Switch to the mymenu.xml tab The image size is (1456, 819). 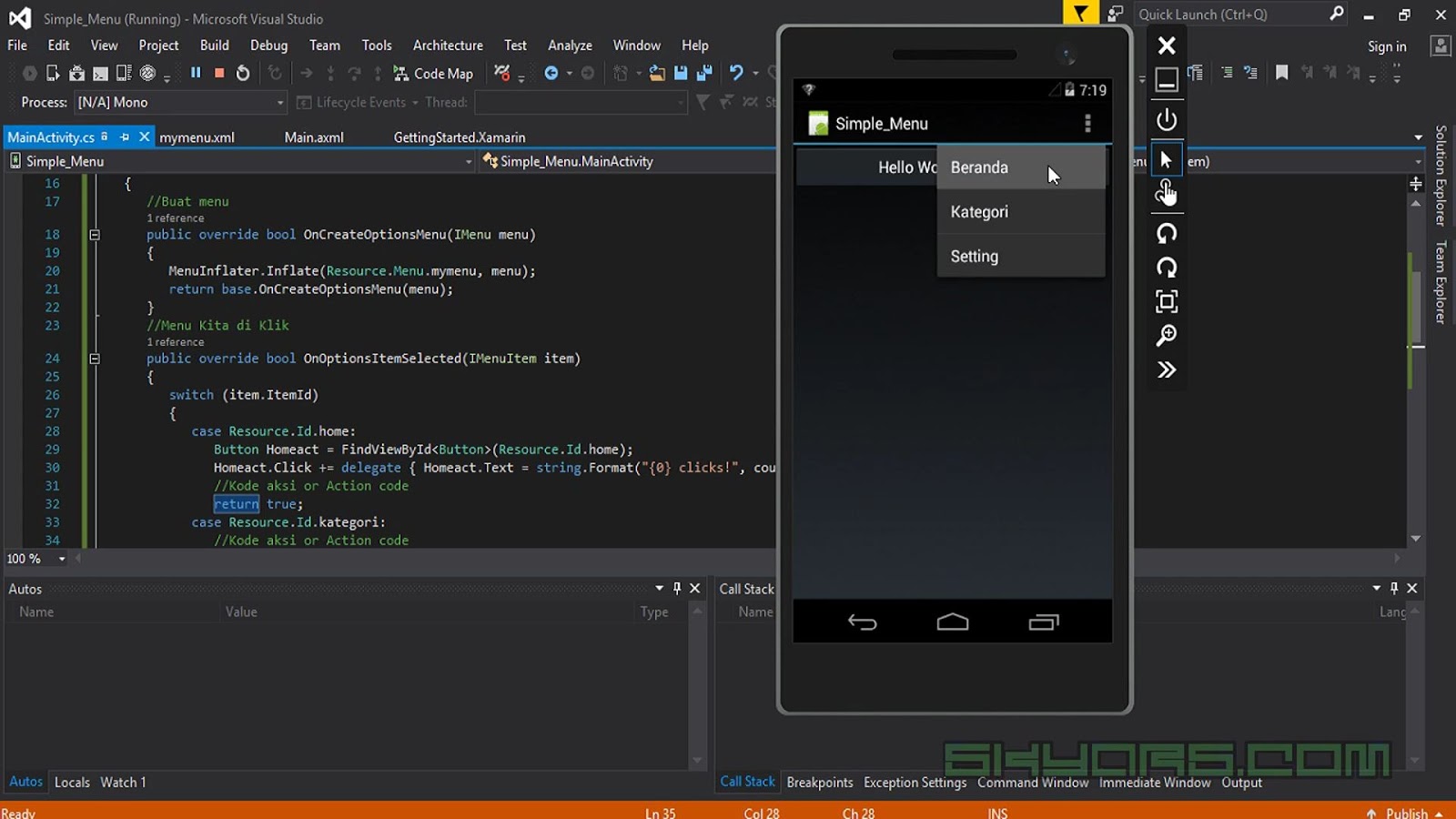point(197,136)
